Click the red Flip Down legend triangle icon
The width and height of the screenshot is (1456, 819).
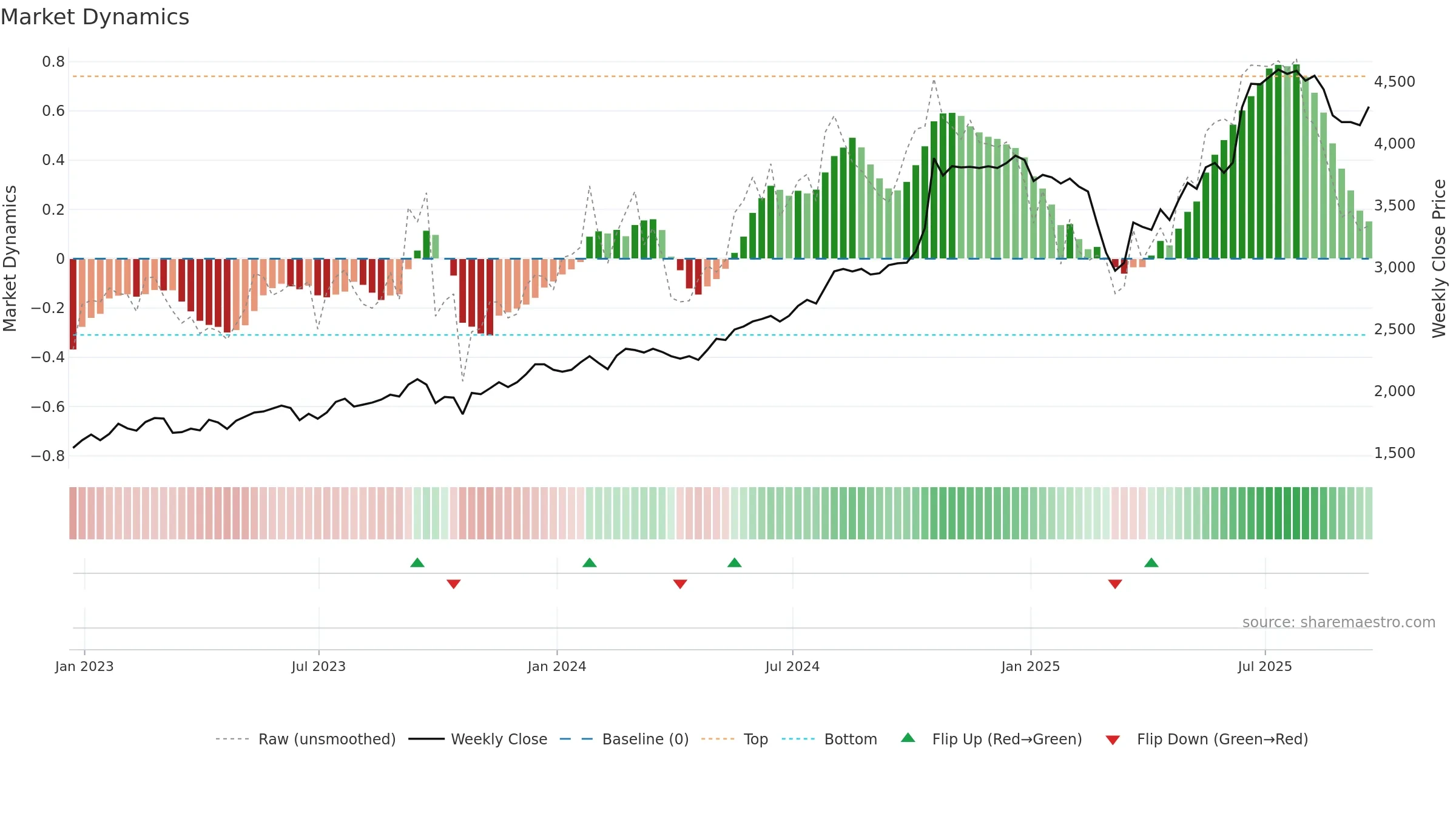(x=1113, y=740)
